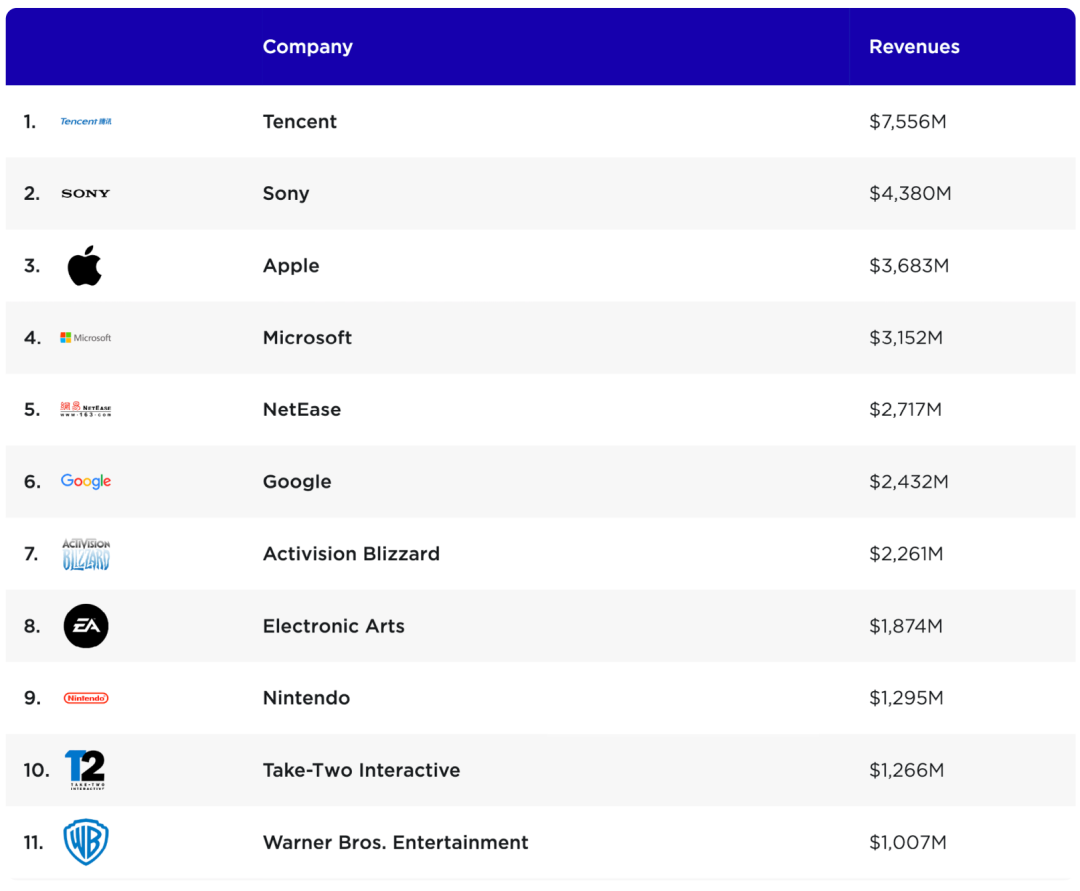Click Tencent's $7,556M revenue value
Image resolution: width=1080 pixels, height=891 pixels.
click(x=907, y=122)
